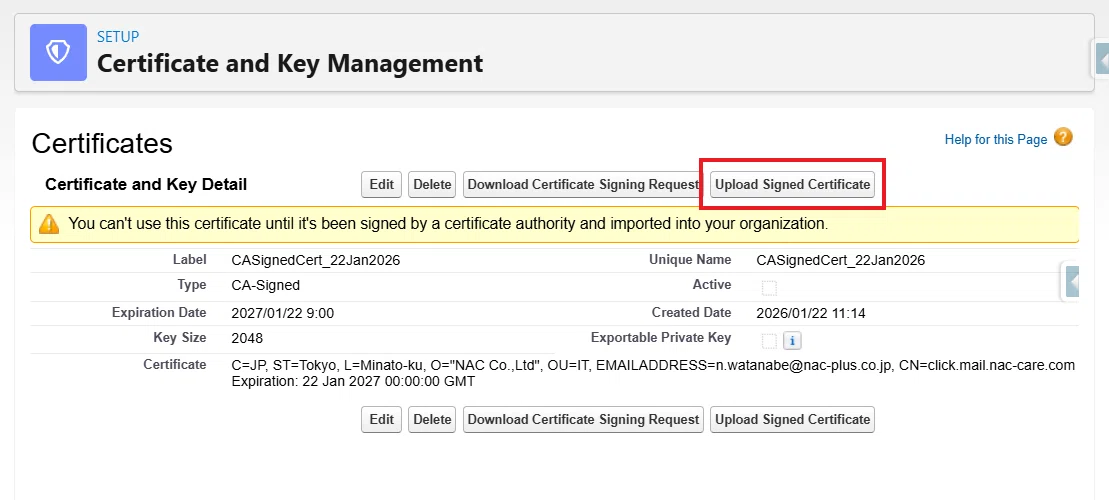Click the bottom Edit button
Image resolution: width=1109 pixels, height=500 pixels.
click(x=381, y=419)
